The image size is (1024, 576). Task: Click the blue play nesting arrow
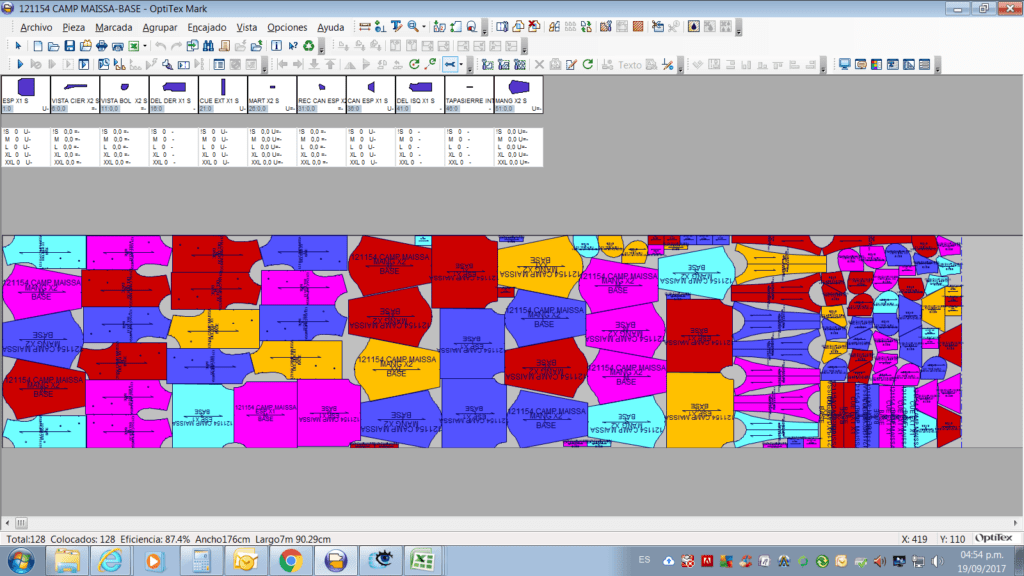[20, 65]
